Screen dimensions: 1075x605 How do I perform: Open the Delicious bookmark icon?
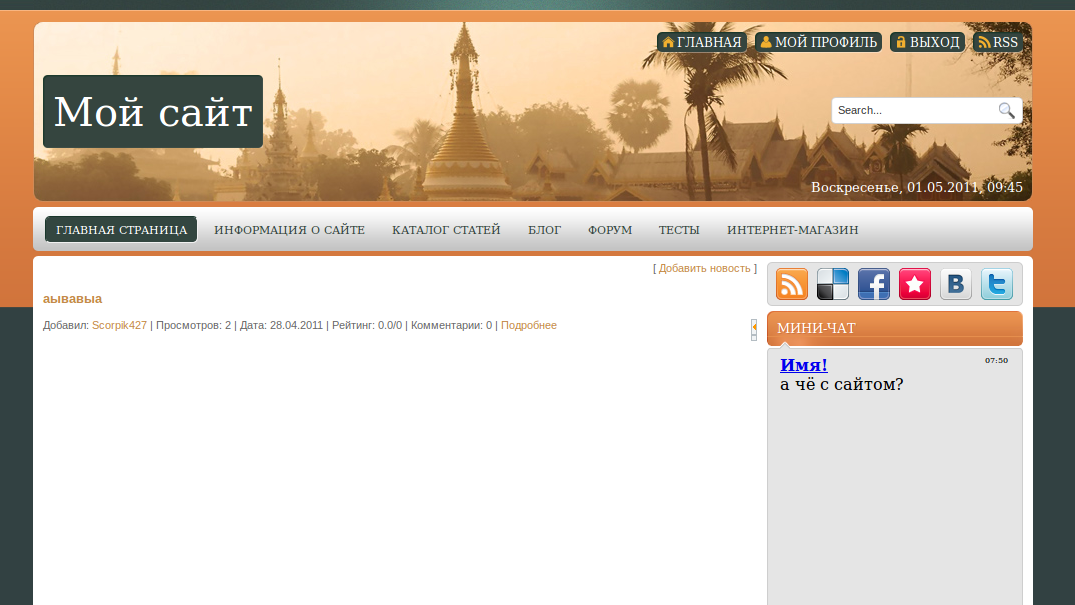(x=833, y=284)
